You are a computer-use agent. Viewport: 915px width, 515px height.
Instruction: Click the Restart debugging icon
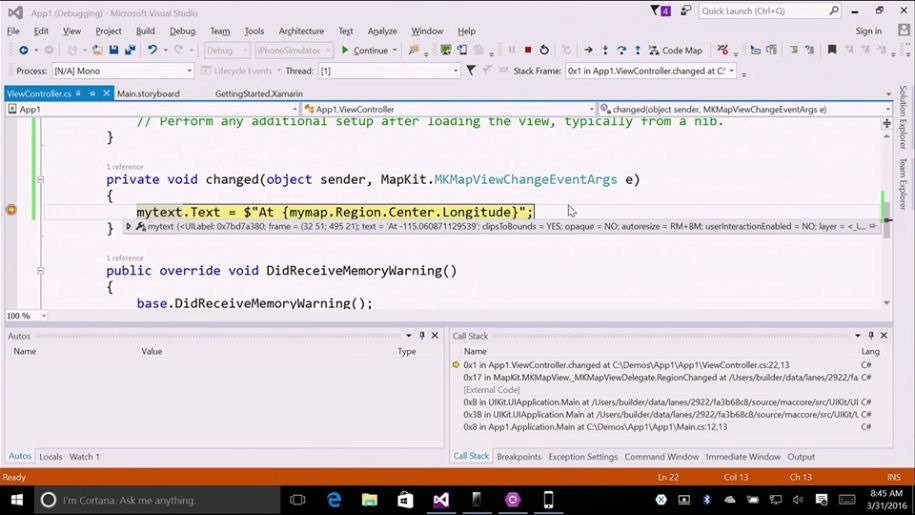(x=544, y=50)
